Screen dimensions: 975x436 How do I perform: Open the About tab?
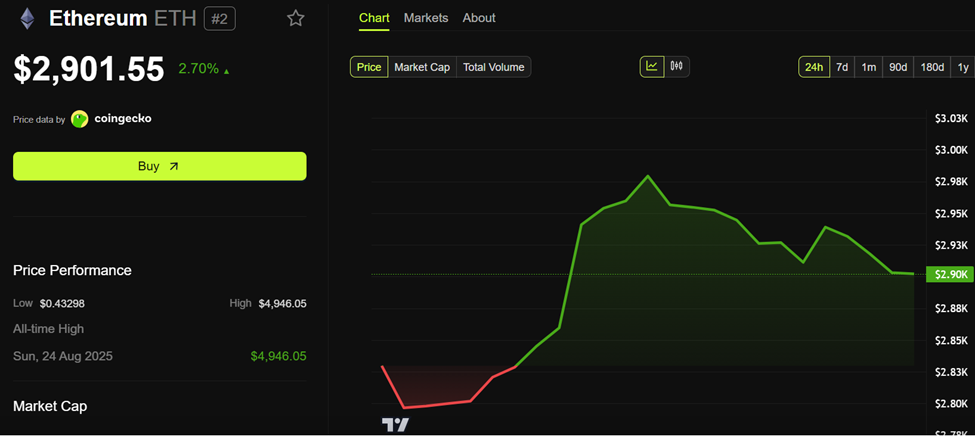tap(479, 18)
